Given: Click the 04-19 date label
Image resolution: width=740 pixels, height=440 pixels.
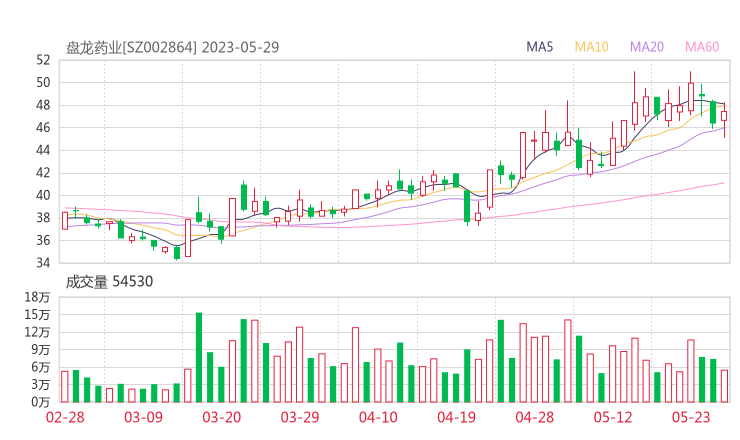Looking at the screenshot, I should pos(456,417).
